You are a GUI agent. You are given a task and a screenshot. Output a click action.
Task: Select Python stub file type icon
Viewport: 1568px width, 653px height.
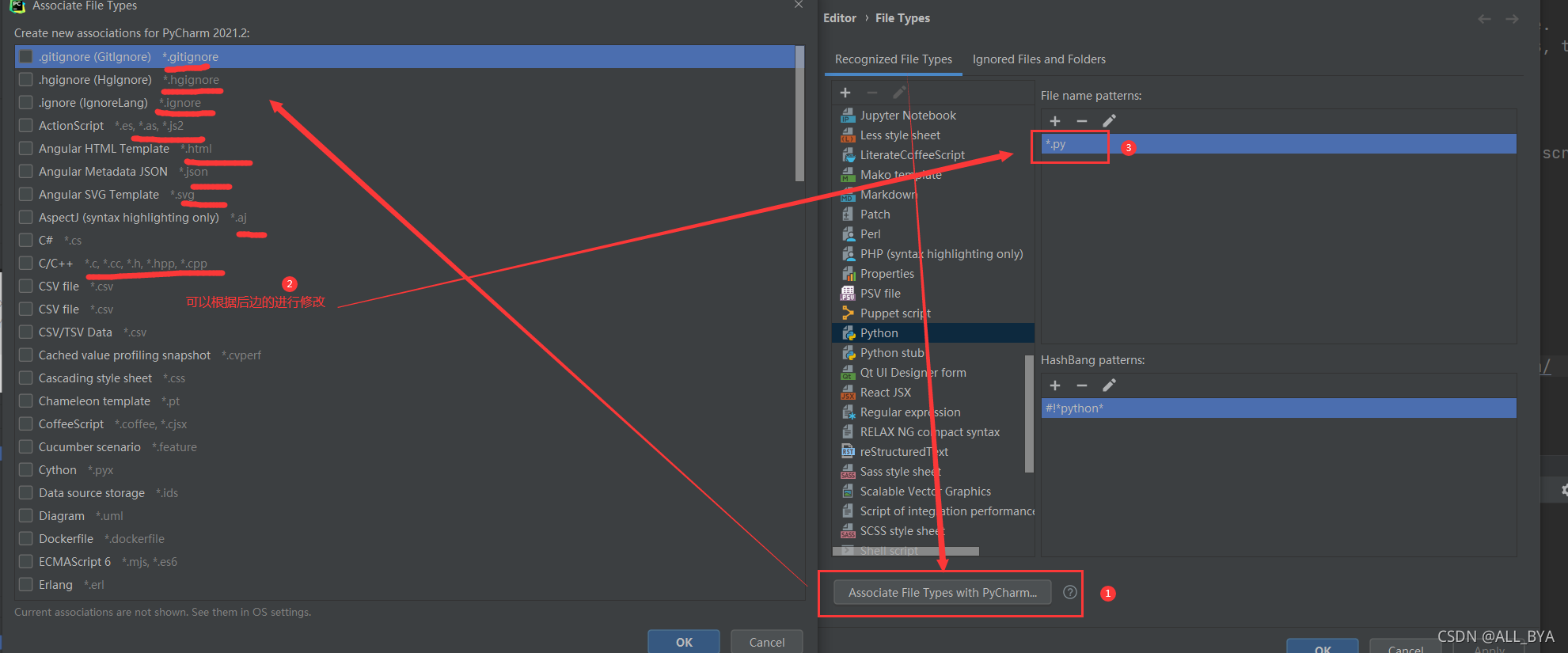point(848,353)
